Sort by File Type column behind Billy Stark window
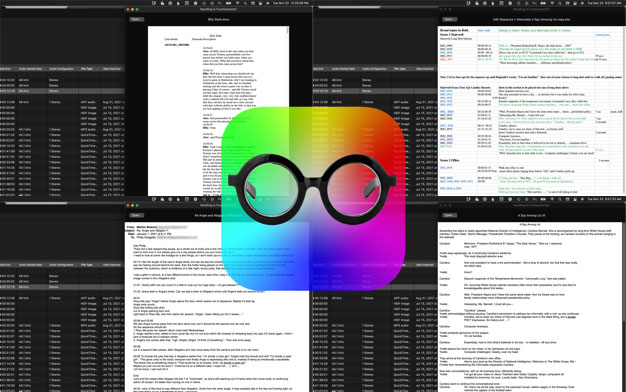The image size is (626, 392). pyautogui.click(x=87, y=69)
